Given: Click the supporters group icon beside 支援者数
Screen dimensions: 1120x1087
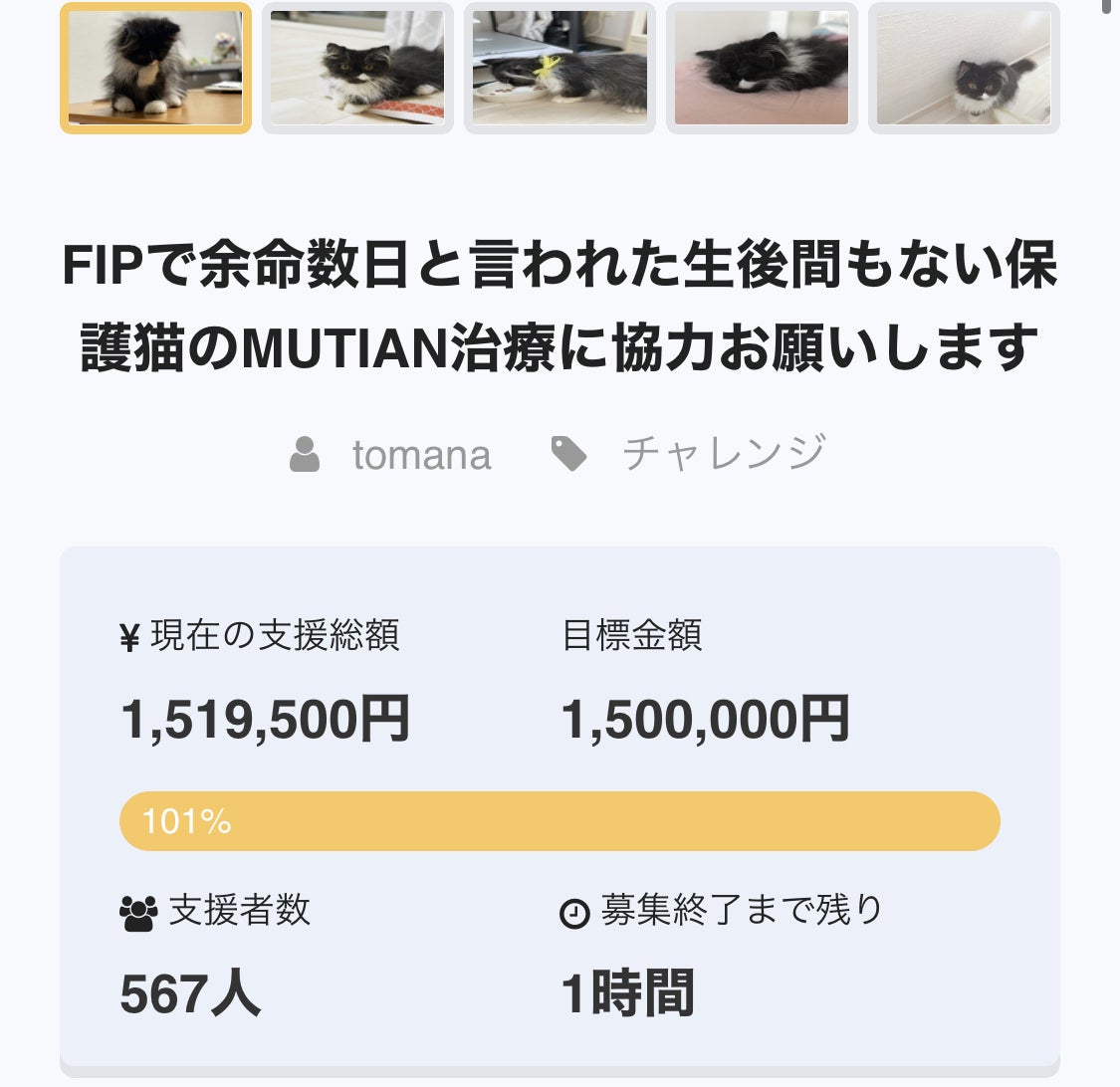Looking at the screenshot, I should click(x=138, y=913).
